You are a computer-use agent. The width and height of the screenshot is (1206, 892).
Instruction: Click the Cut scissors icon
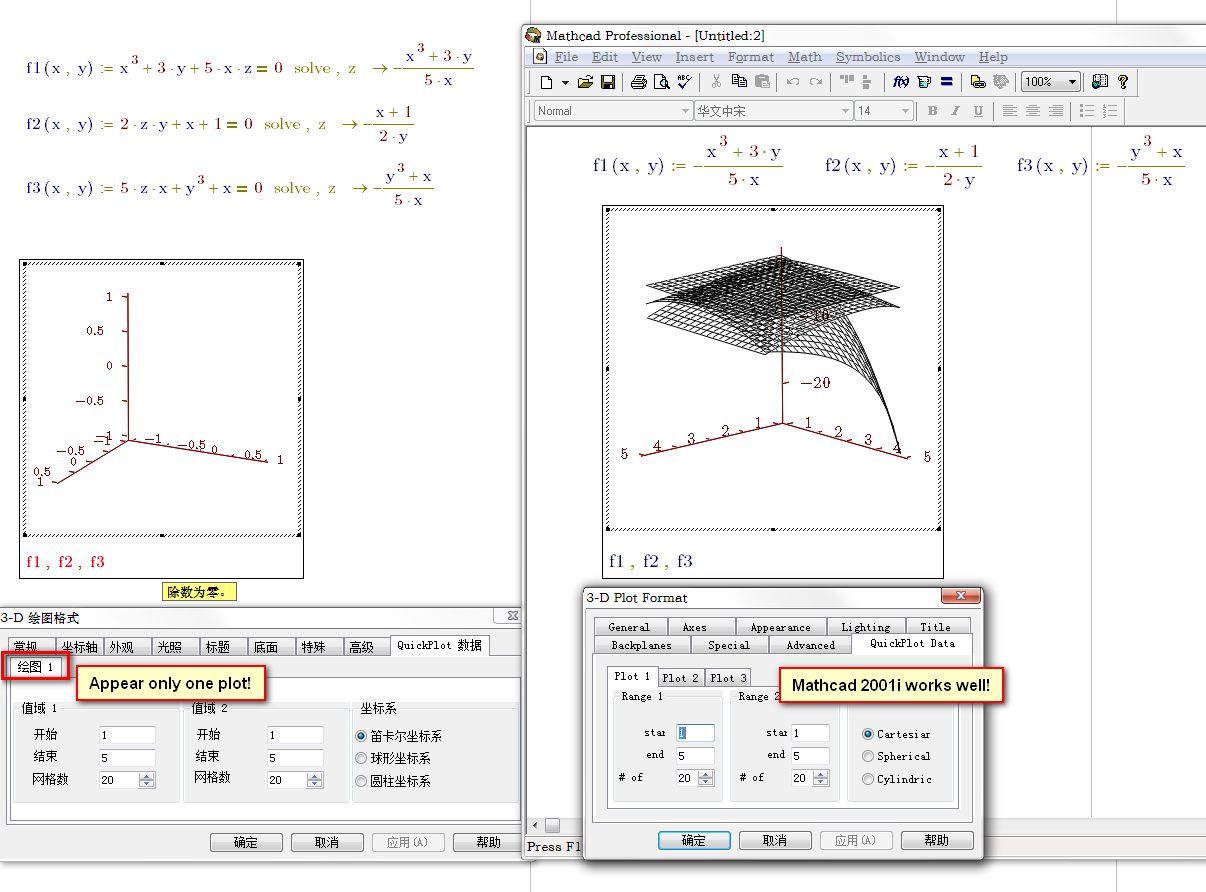[x=716, y=82]
